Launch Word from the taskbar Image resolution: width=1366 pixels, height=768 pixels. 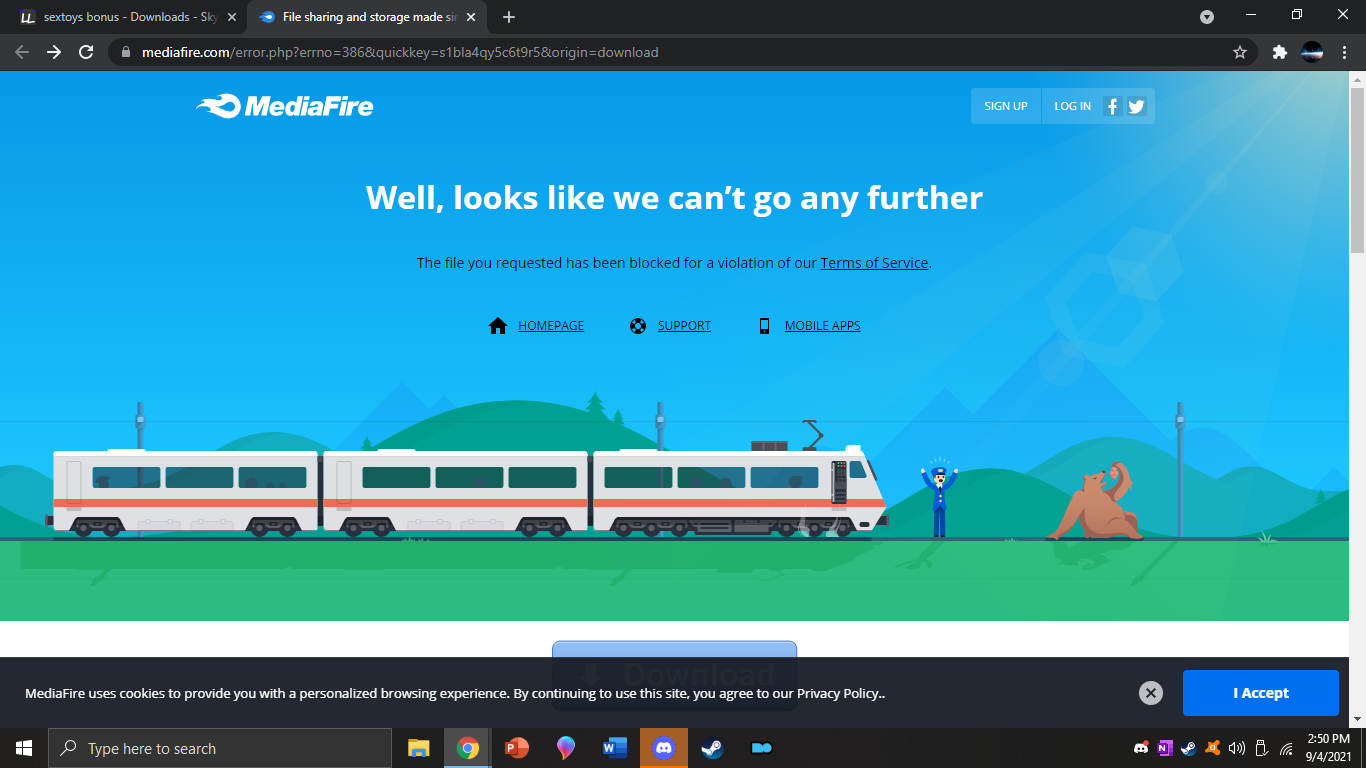(x=615, y=748)
